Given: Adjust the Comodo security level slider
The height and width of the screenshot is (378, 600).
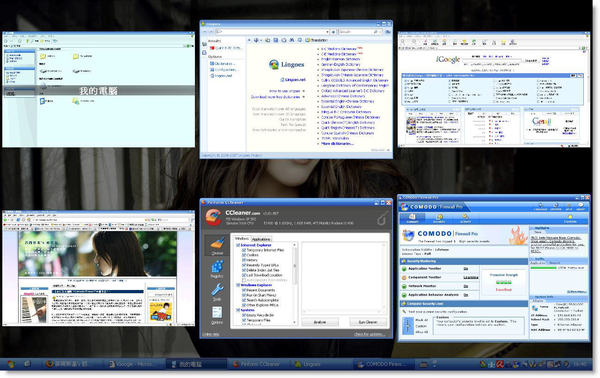Looking at the screenshot, I should pos(408,326).
